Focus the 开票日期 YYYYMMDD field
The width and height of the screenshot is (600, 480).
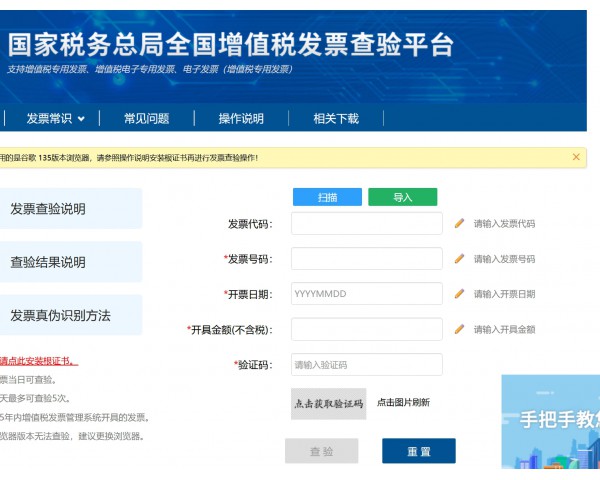click(x=367, y=294)
